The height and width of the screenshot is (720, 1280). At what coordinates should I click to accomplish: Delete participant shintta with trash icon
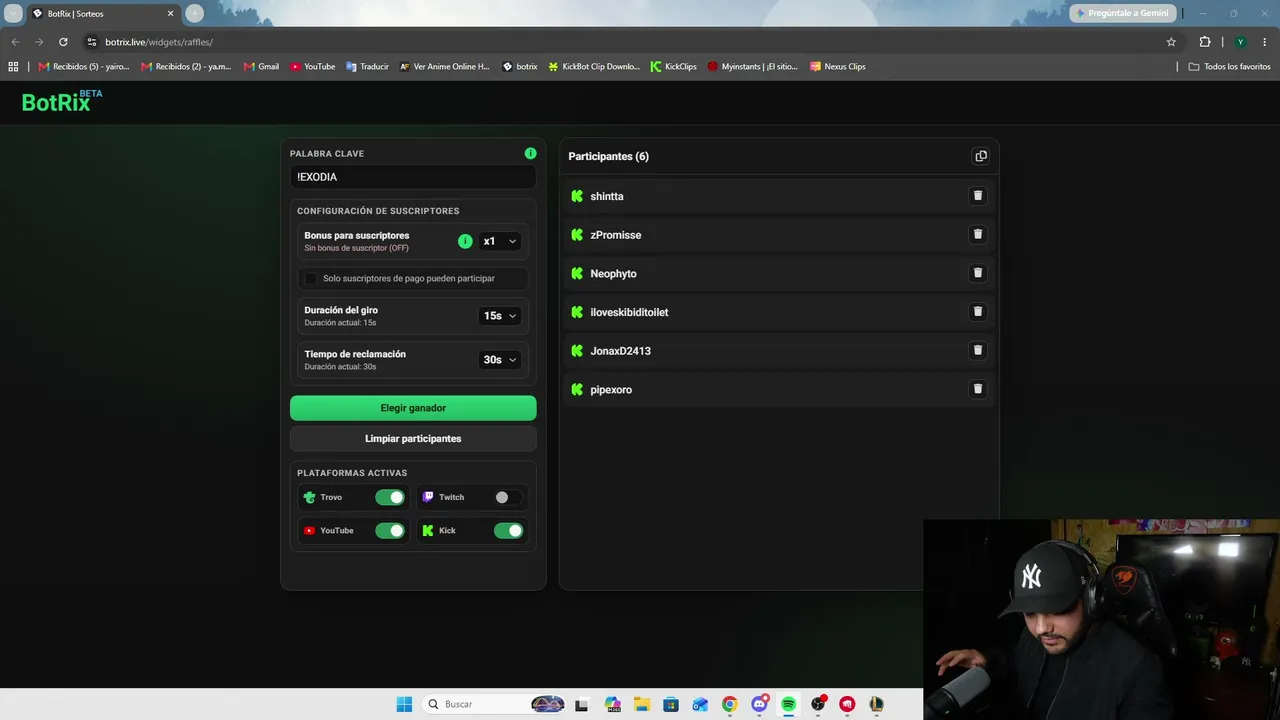coord(978,196)
